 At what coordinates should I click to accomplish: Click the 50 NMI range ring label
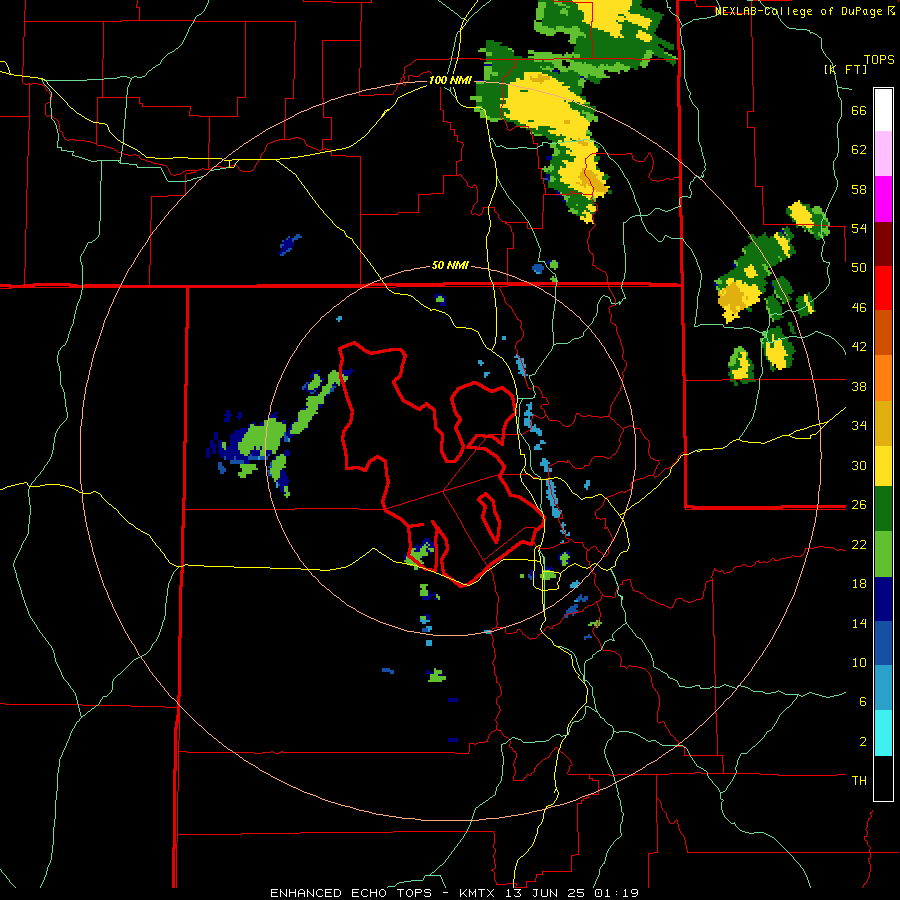coord(450,266)
